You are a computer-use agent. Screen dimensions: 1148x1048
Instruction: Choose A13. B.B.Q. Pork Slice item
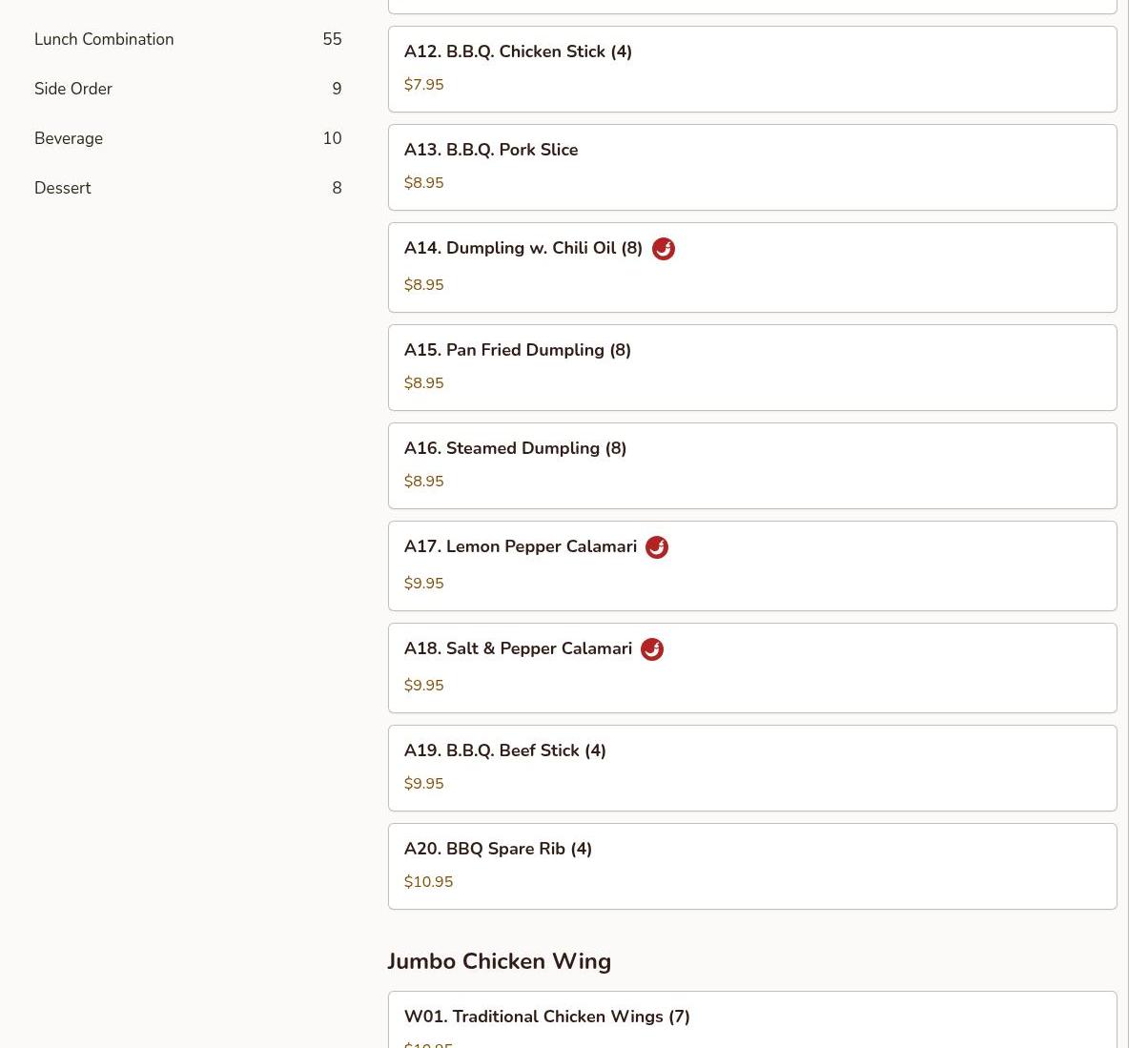click(x=752, y=167)
